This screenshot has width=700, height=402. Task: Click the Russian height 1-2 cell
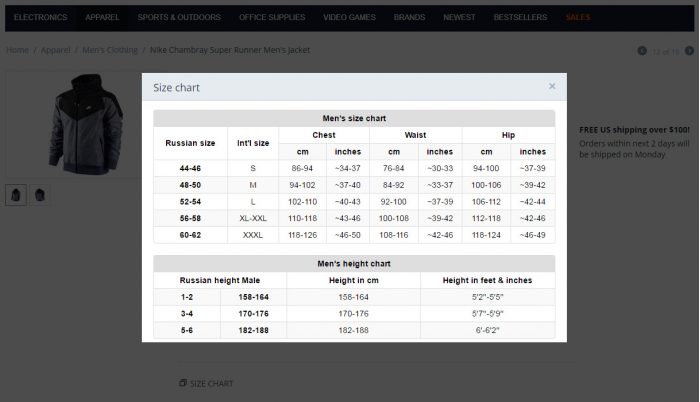(187, 297)
